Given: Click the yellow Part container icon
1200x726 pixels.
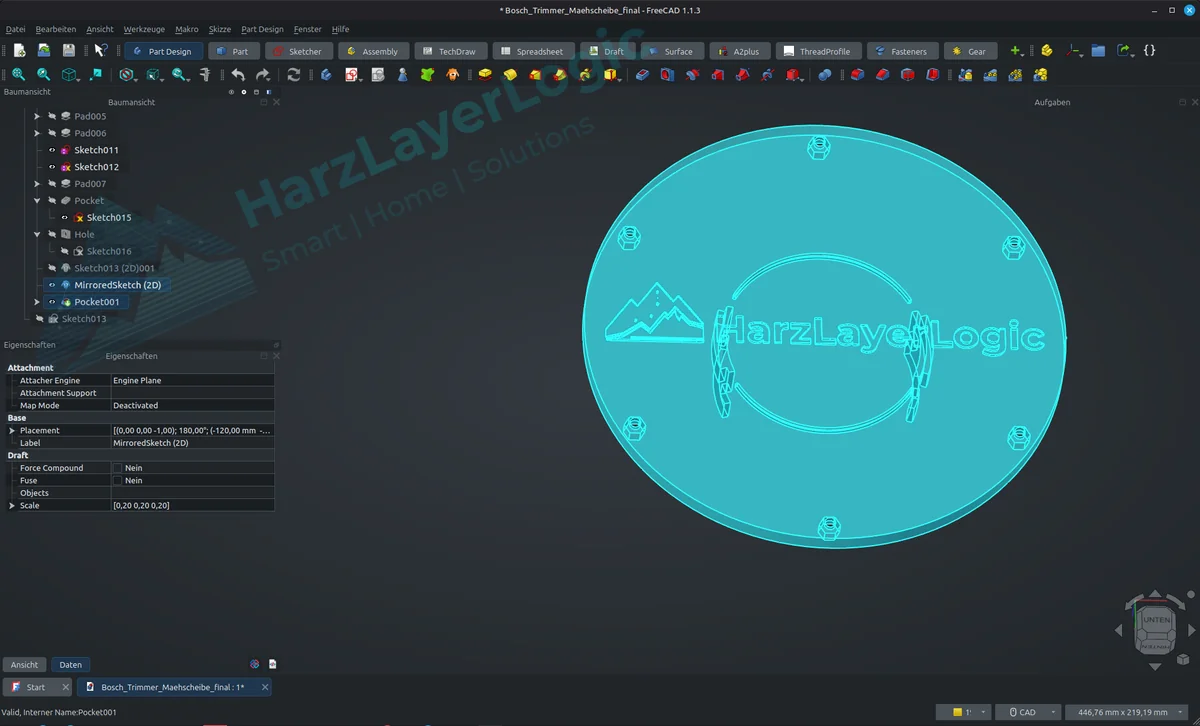Looking at the screenshot, I should click(1047, 50).
